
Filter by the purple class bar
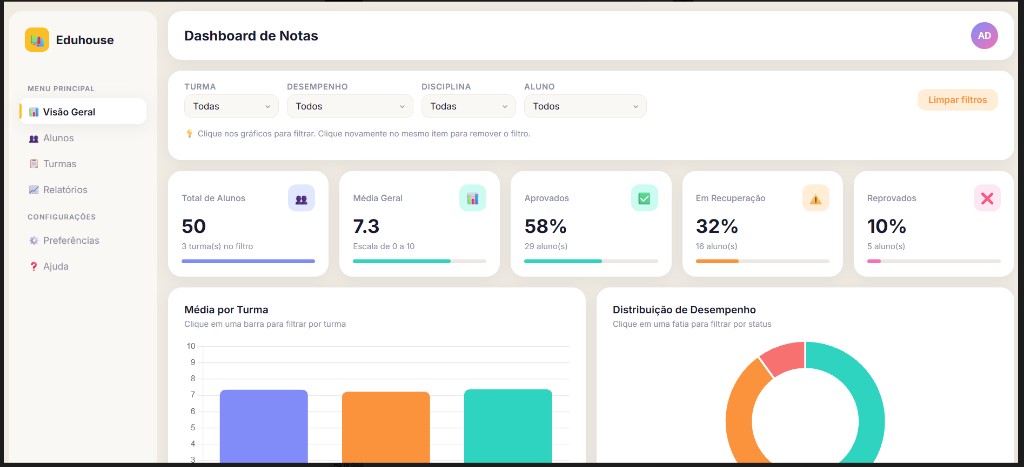click(x=264, y=427)
